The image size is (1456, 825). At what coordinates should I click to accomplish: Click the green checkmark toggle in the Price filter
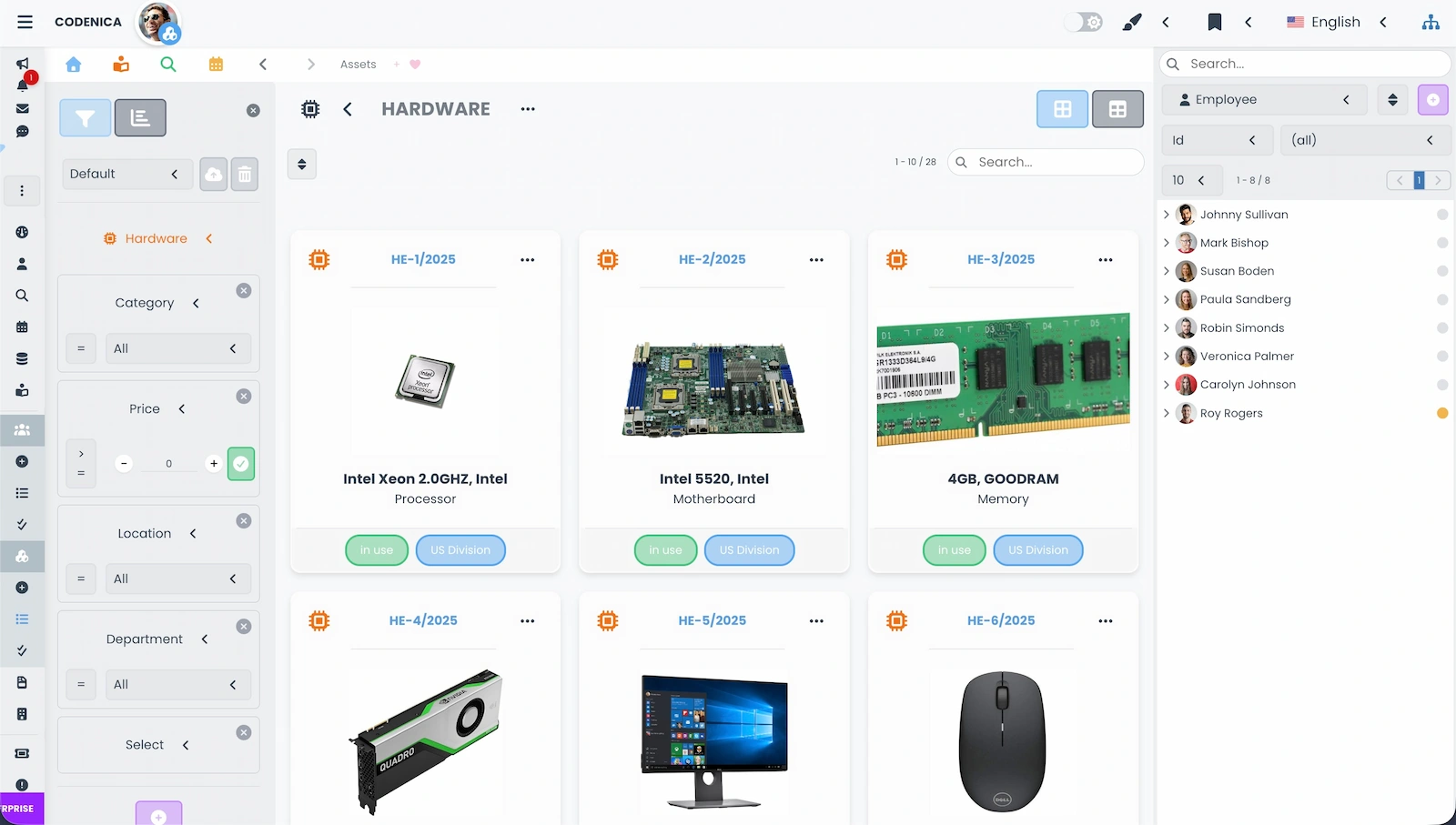tap(240, 464)
